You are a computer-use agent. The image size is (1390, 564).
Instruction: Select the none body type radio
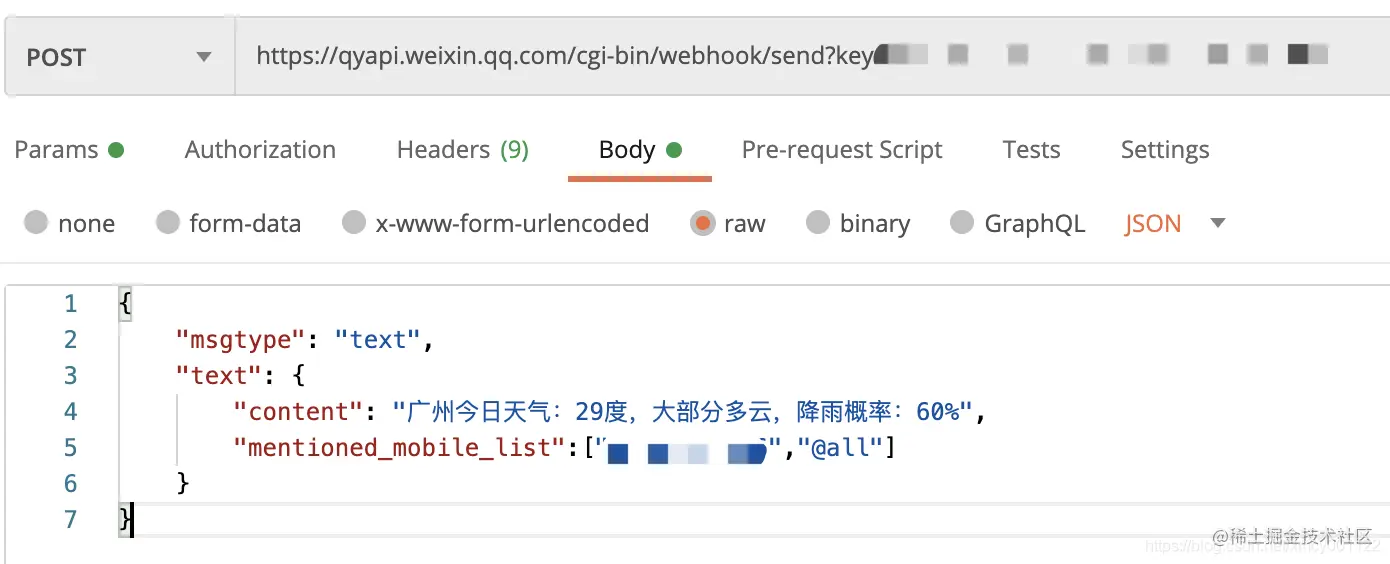tap(36, 223)
